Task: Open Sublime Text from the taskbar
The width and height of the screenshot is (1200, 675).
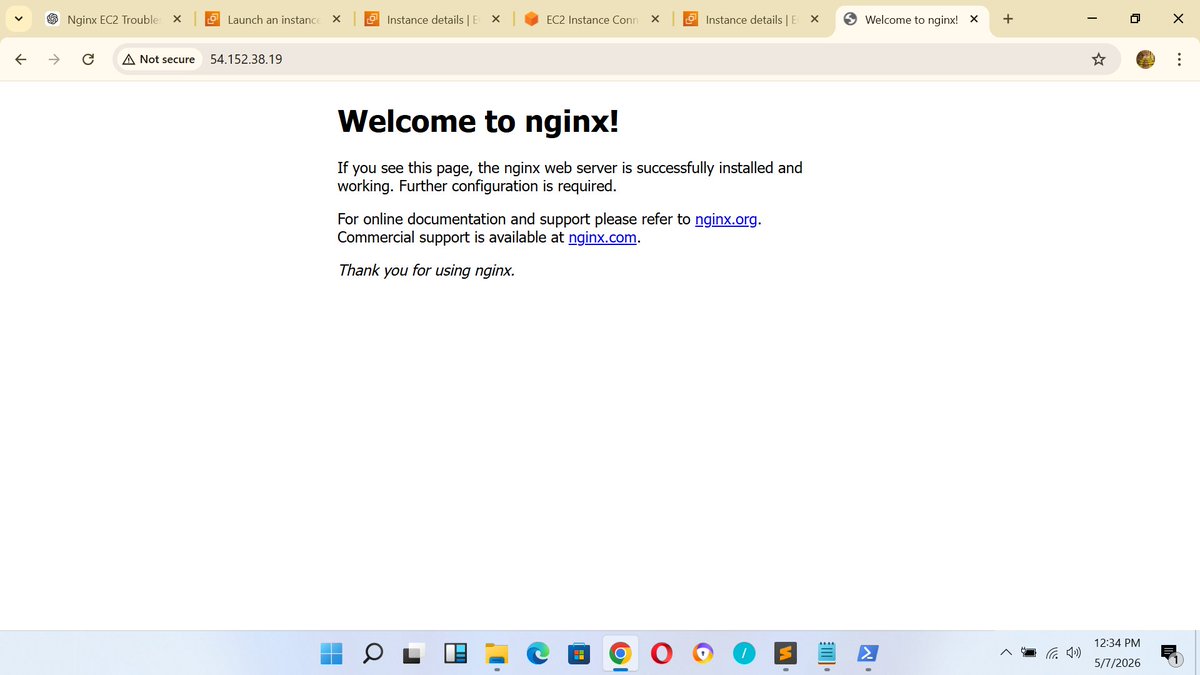Action: 785,654
